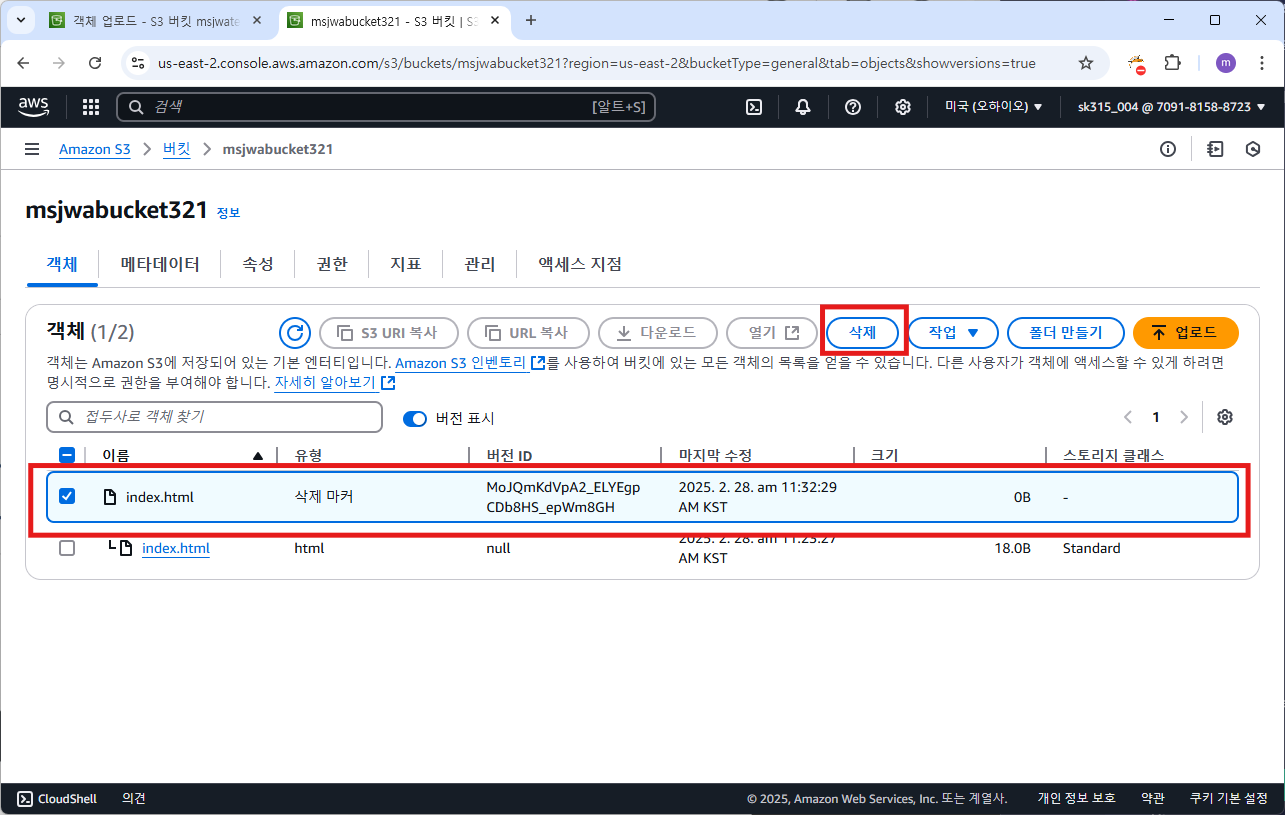The height and width of the screenshot is (815, 1285).
Task: Focus the 접두사로 객체 찾기 search field
Action: [215, 417]
